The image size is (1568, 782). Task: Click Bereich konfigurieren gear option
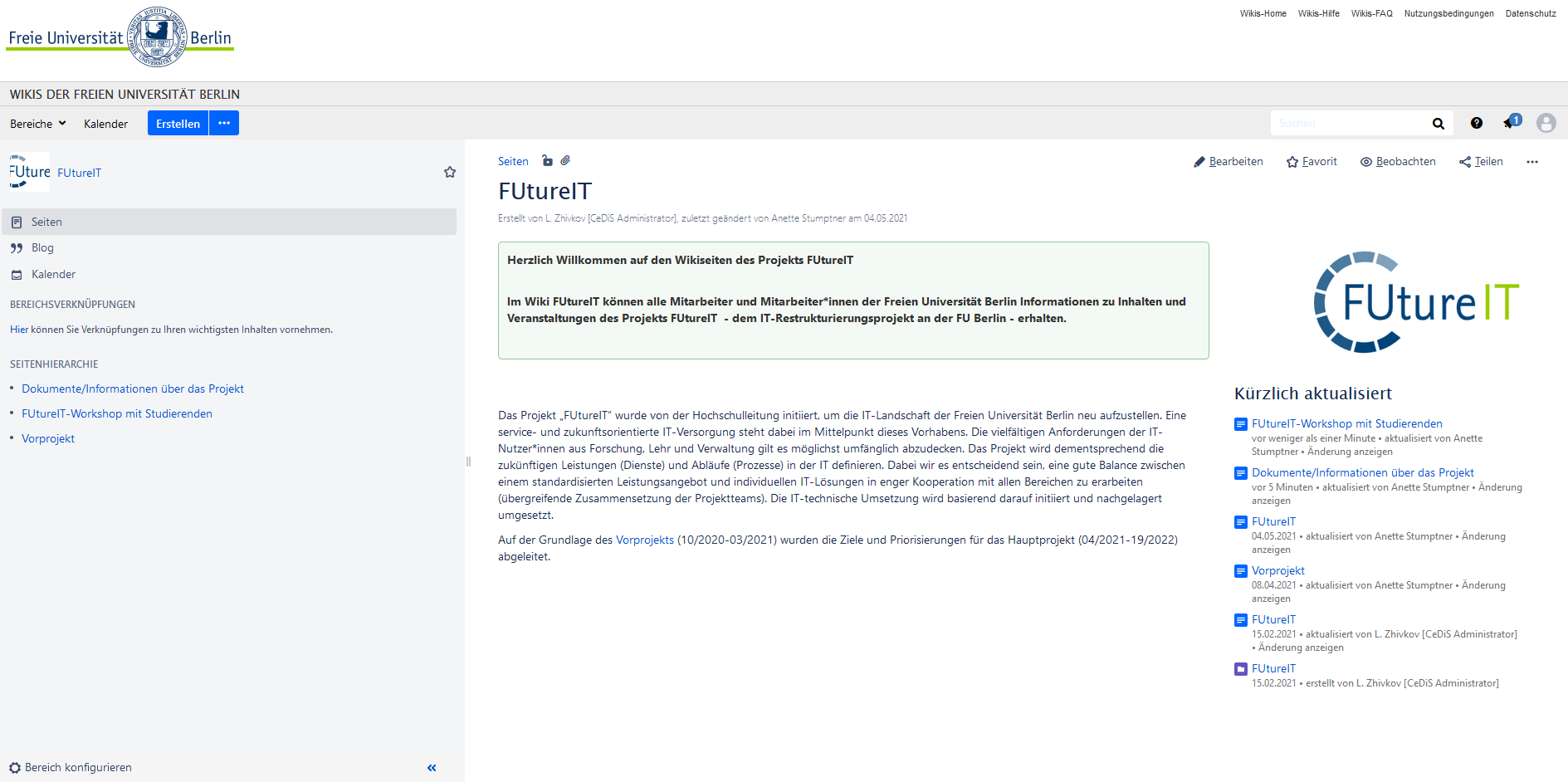(71, 767)
